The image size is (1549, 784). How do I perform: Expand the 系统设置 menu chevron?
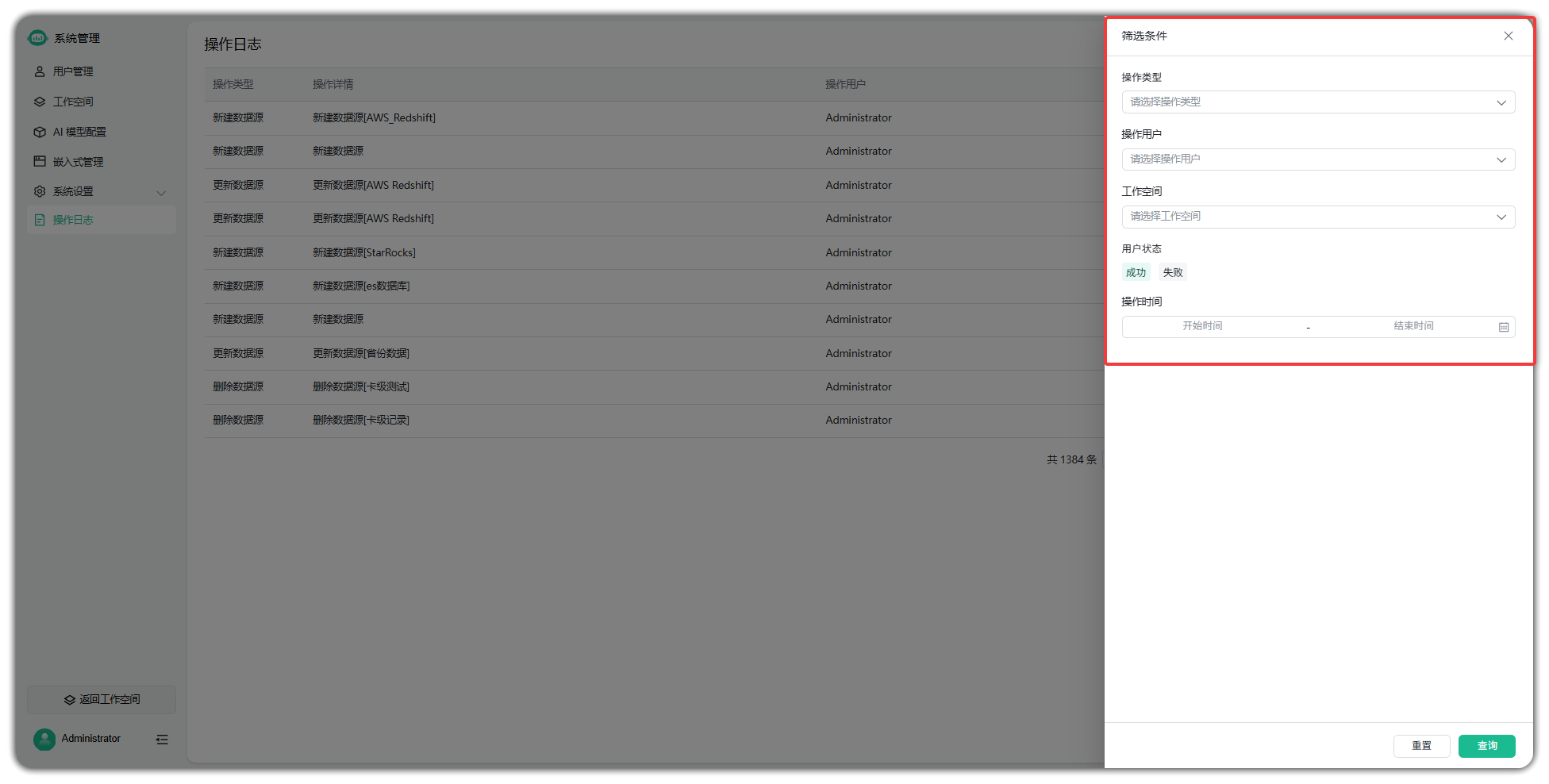click(161, 193)
